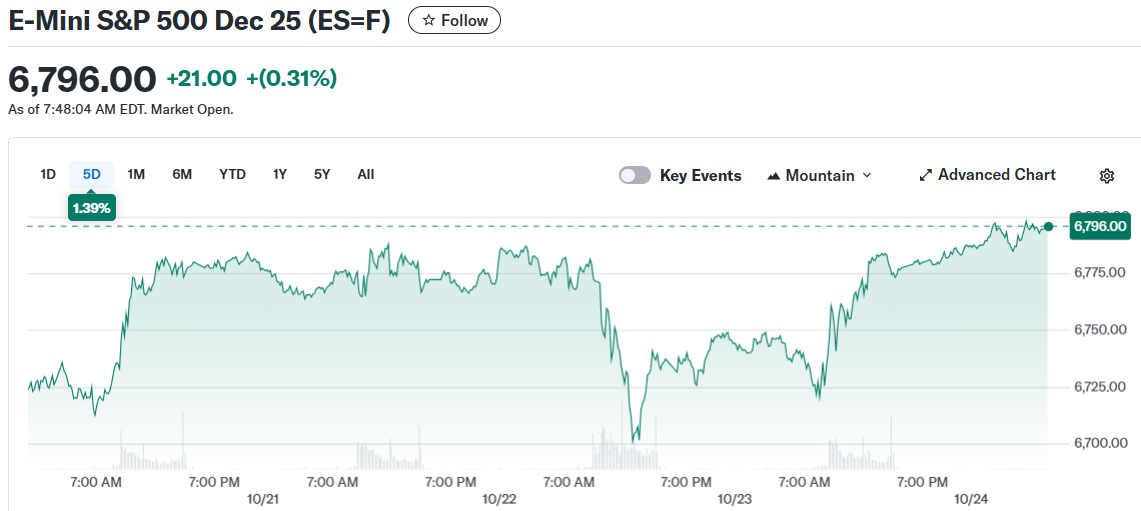Choose the YTD time range
Image resolution: width=1141 pixels, height=511 pixels.
coord(232,174)
